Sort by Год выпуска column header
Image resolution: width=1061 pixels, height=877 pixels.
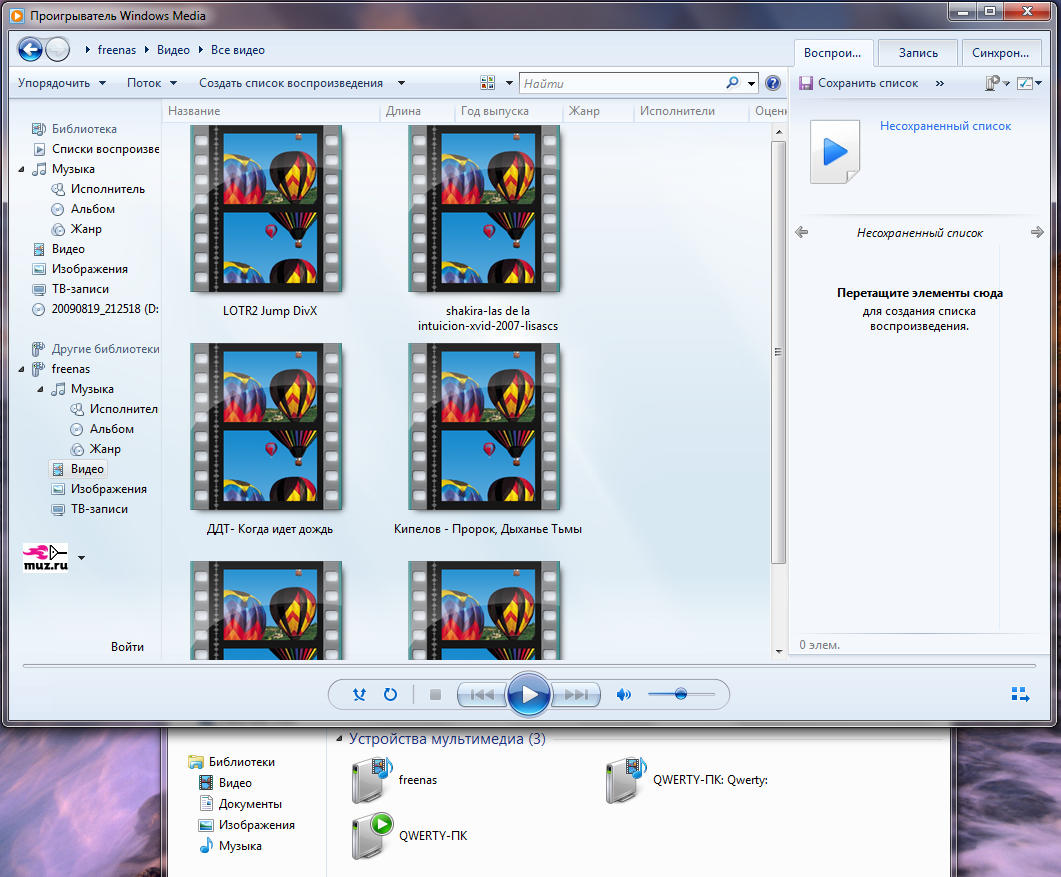[x=508, y=111]
